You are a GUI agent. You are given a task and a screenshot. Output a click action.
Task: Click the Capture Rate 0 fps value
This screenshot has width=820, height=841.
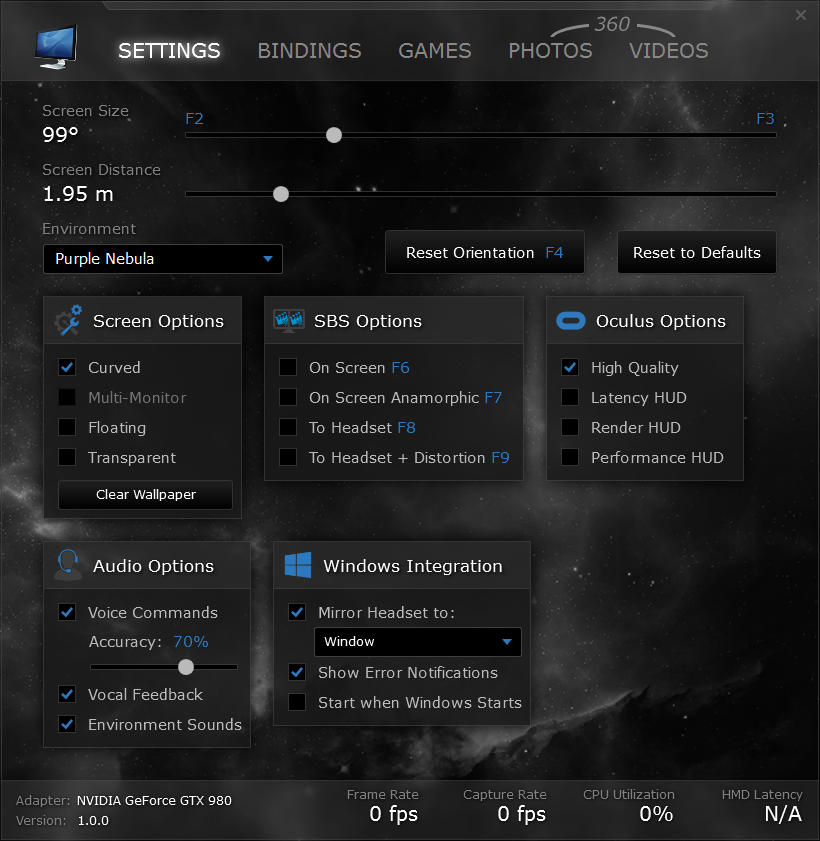[x=521, y=814]
